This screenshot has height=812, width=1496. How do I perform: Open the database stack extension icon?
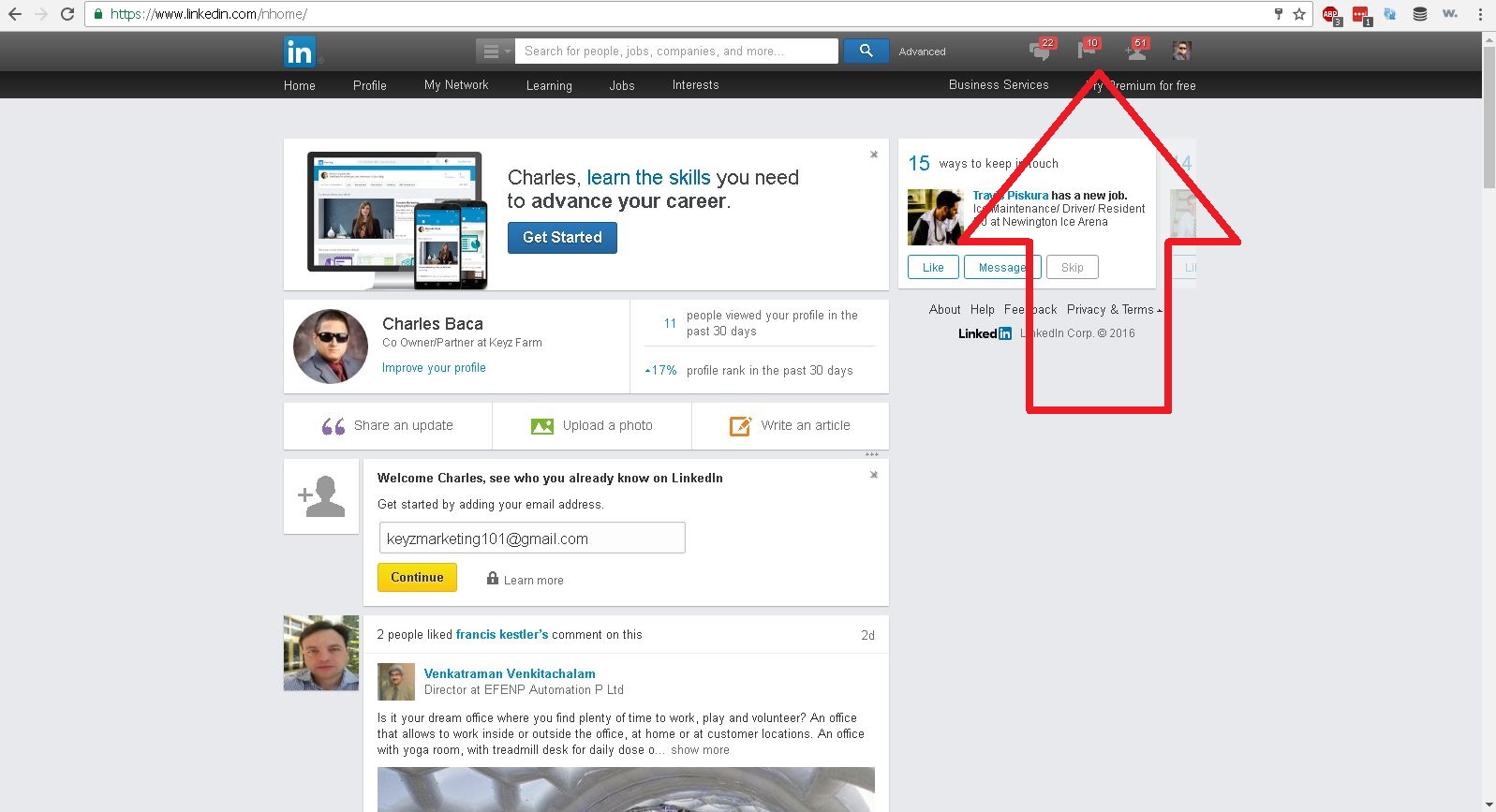coord(1420,14)
